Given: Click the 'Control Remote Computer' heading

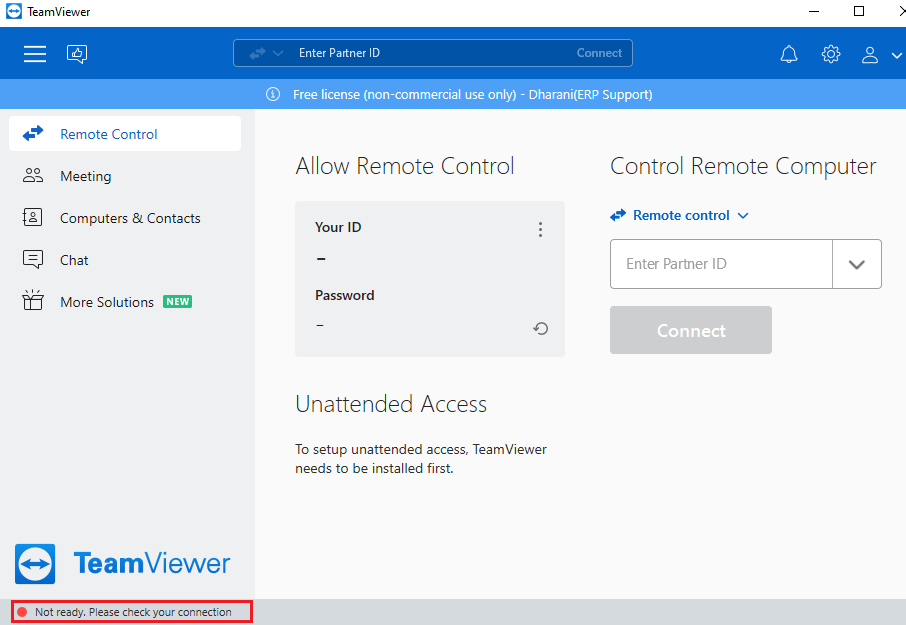Looking at the screenshot, I should point(743,166).
